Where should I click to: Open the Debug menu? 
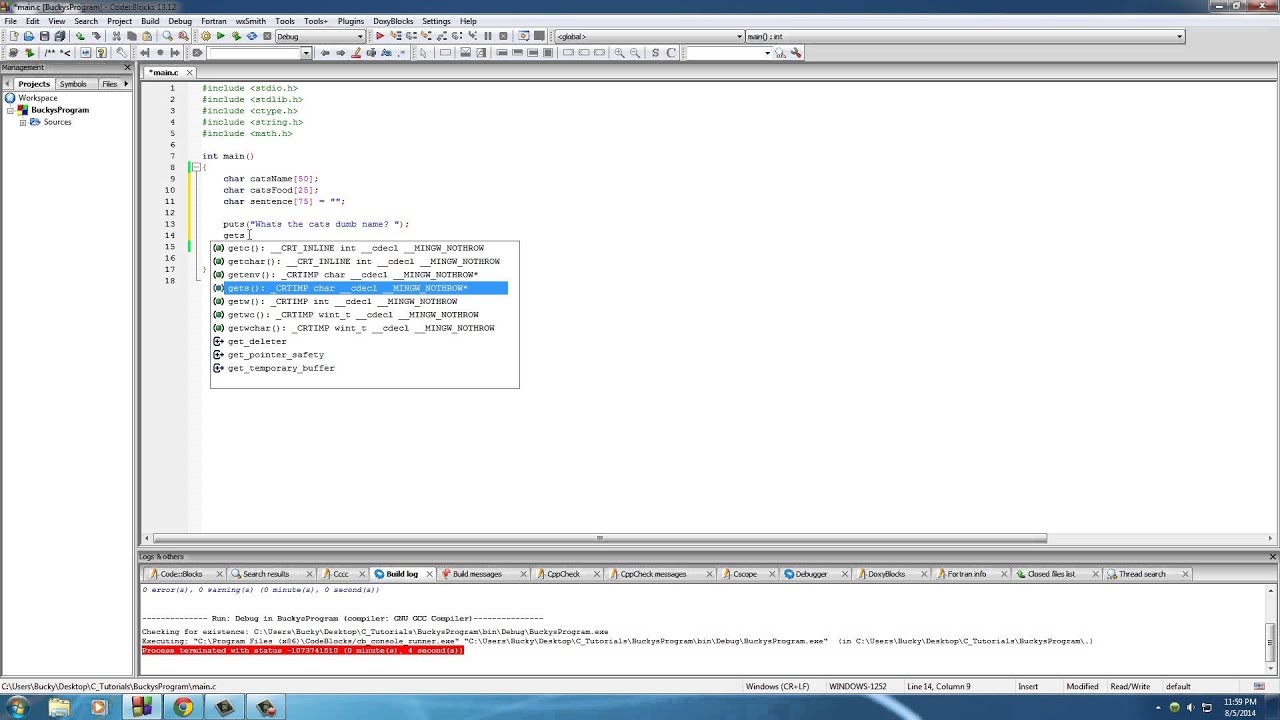(x=180, y=21)
